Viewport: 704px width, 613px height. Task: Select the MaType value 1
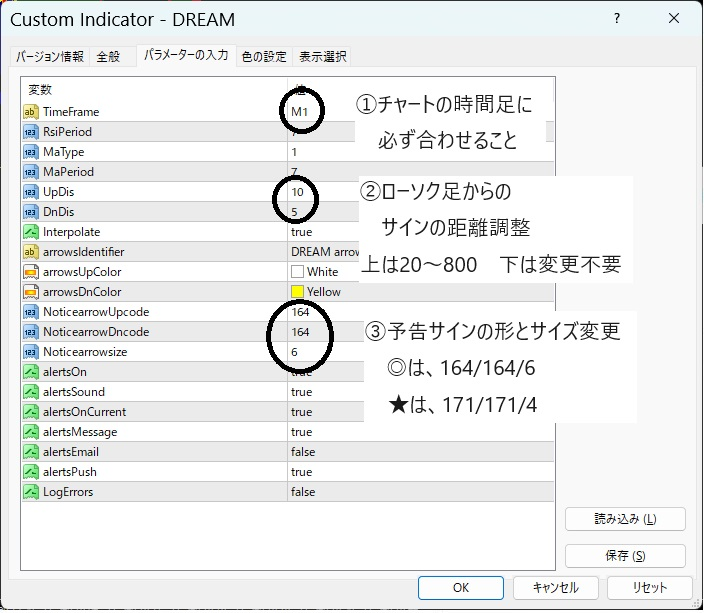[294, 152]
